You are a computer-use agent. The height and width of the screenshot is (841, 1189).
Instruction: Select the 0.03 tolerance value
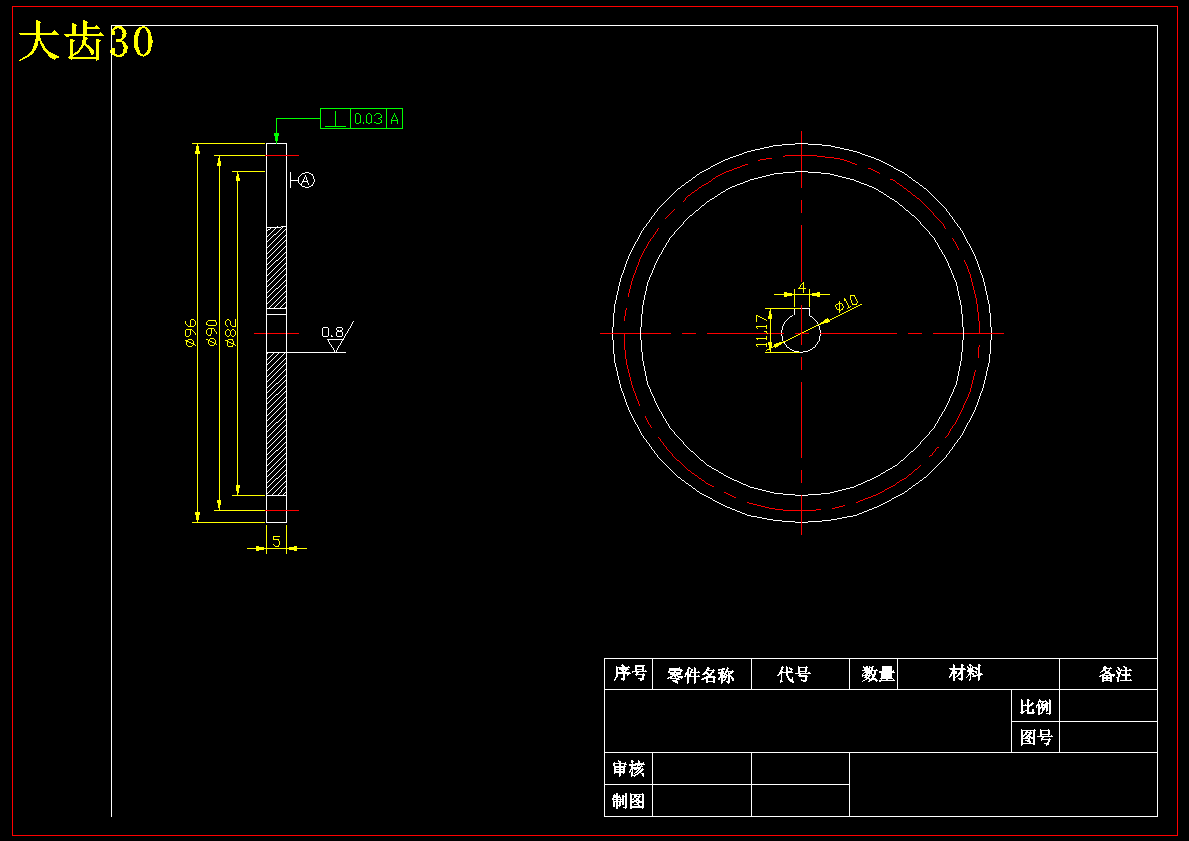pos(369,119)
